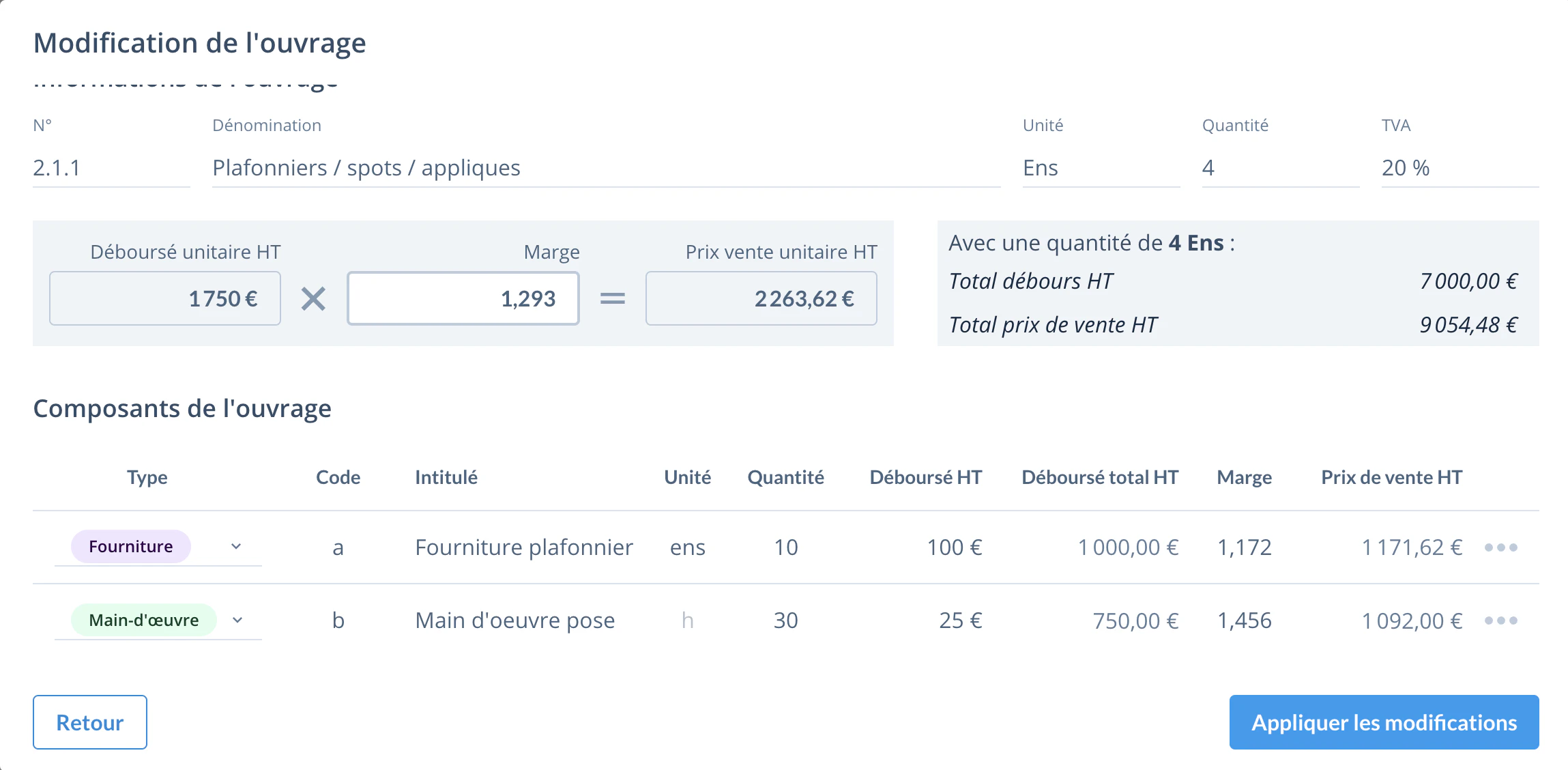Viewport: 1568px width, 770px height.
Task: Click Appliquer les modifications button
Action: coord(1384,722)
